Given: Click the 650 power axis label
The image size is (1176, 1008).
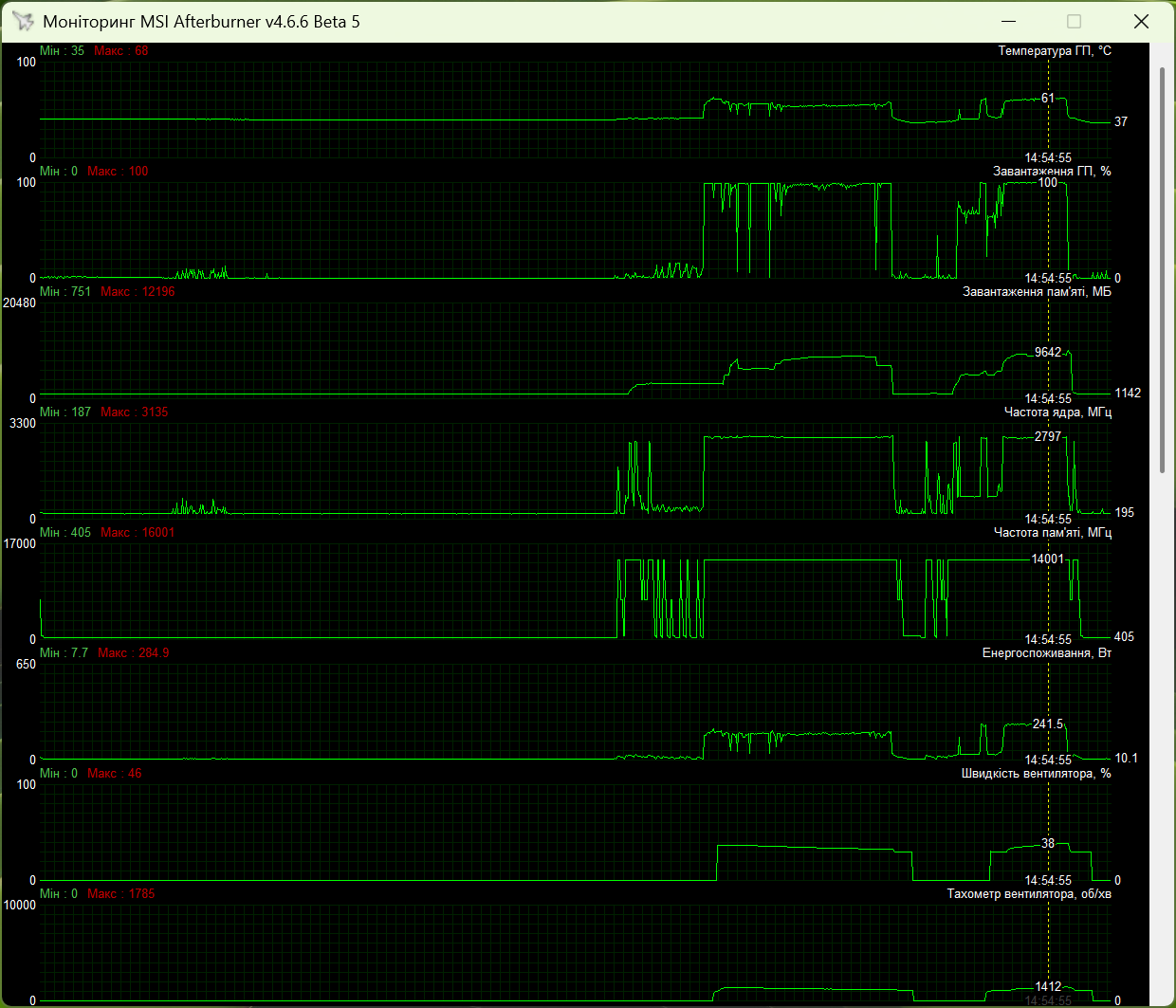Looking at the screenshot, I should pos(26,665).
